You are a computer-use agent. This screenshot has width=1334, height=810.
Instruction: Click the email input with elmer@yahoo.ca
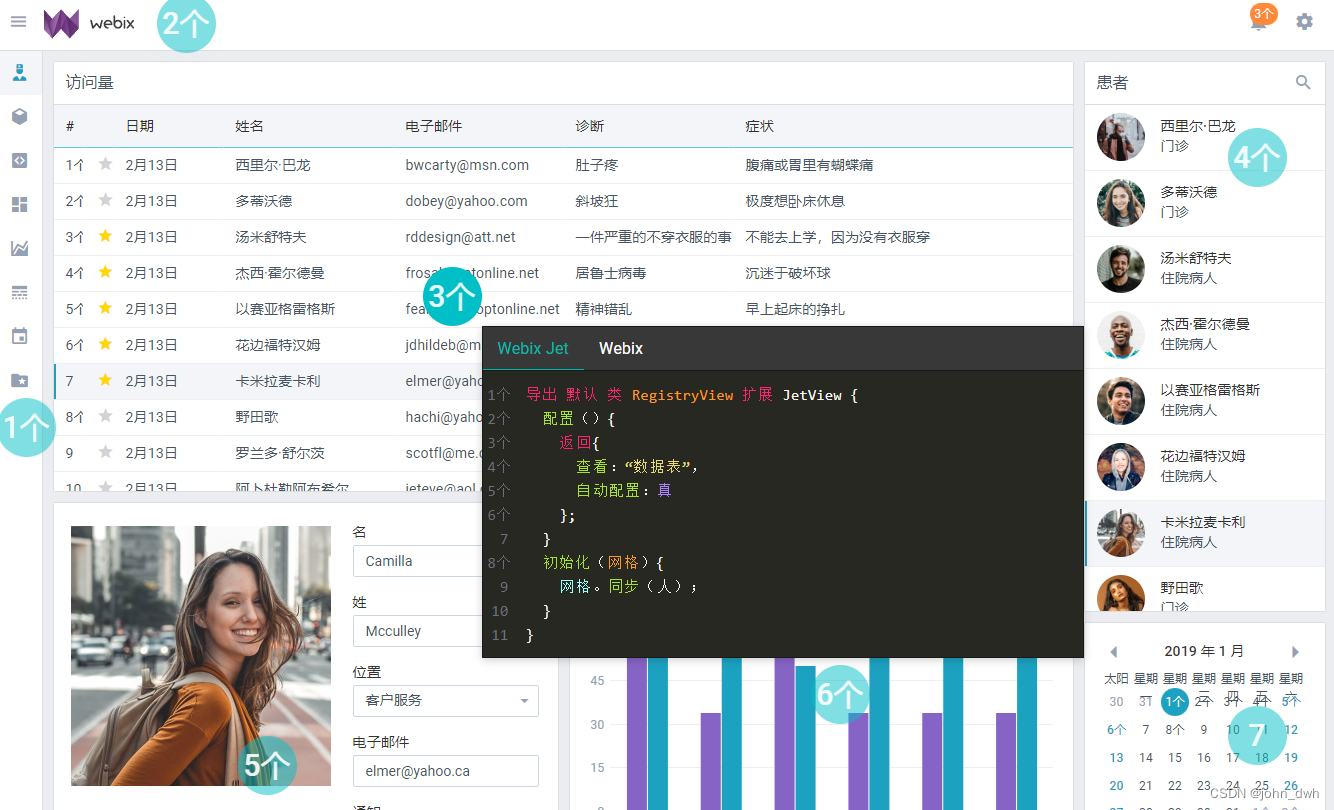click(446, 771)
